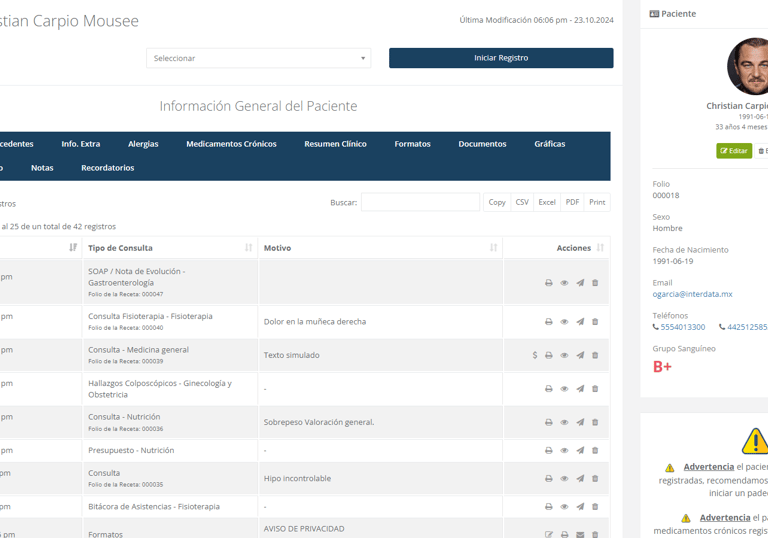This screenshot has width=768, height=538.
Task: Click the patient profile photo
Action: pyautogui.click(x=748, y=66)
